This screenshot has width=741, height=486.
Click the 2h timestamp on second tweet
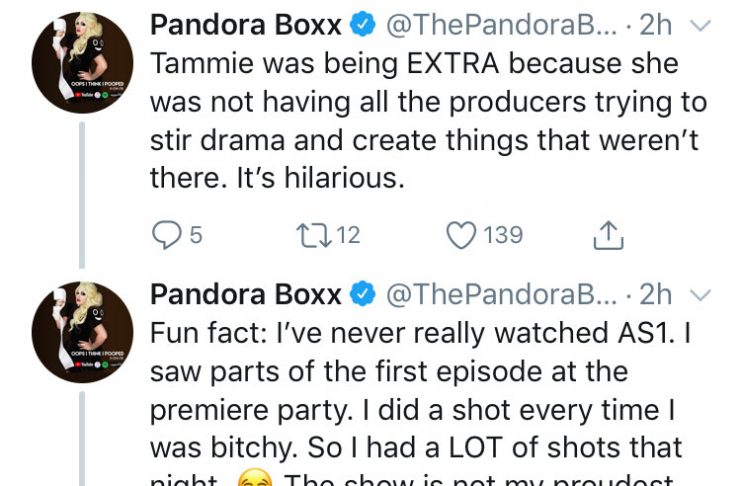[655, 294]
